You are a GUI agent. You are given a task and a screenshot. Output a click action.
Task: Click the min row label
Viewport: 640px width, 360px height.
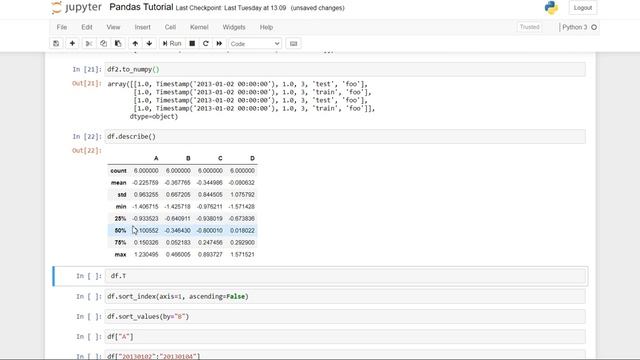click(x=121, y=207)
